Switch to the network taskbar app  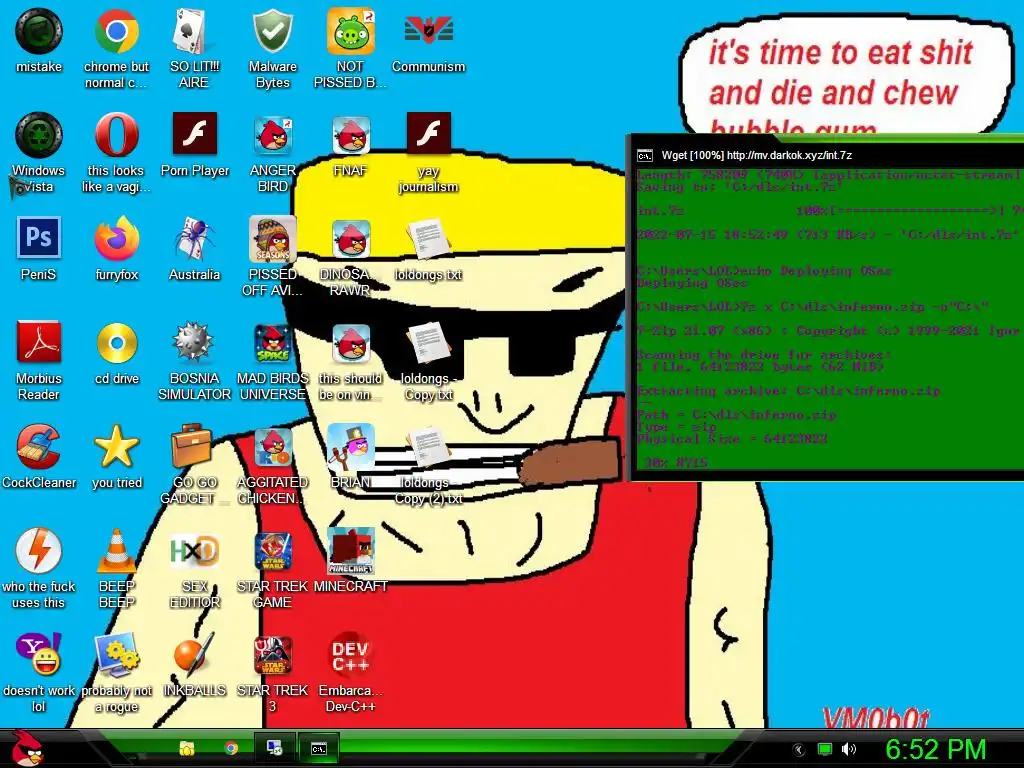274,748
